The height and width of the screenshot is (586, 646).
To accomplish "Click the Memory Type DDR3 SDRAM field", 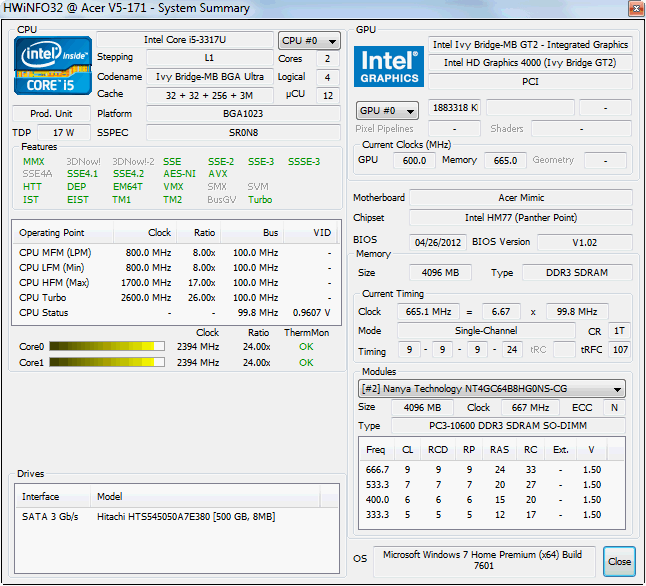I will point(577,273).
